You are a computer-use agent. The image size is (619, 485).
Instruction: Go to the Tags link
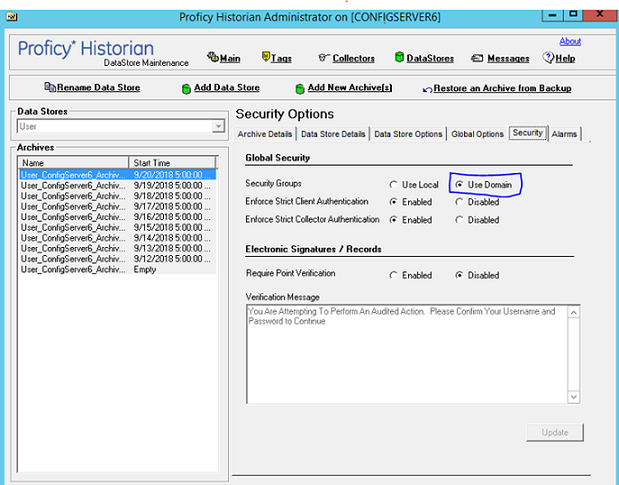pyautogui.click(x=281, y=58)
